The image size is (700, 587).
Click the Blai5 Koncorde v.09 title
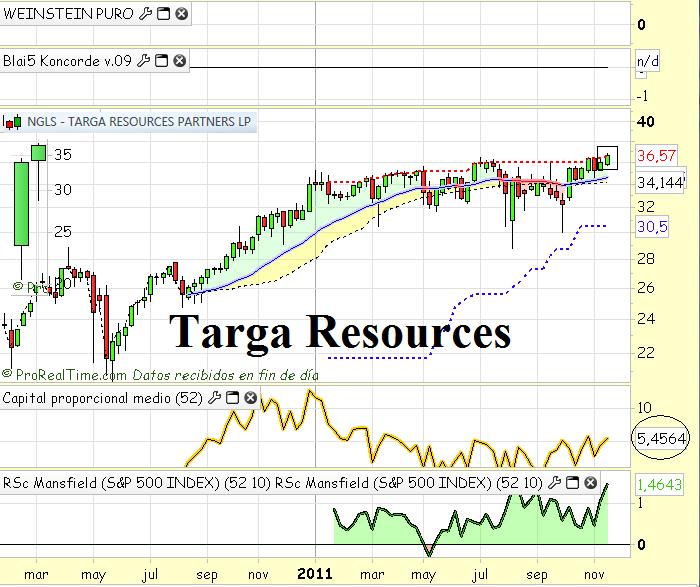(67, 60)
